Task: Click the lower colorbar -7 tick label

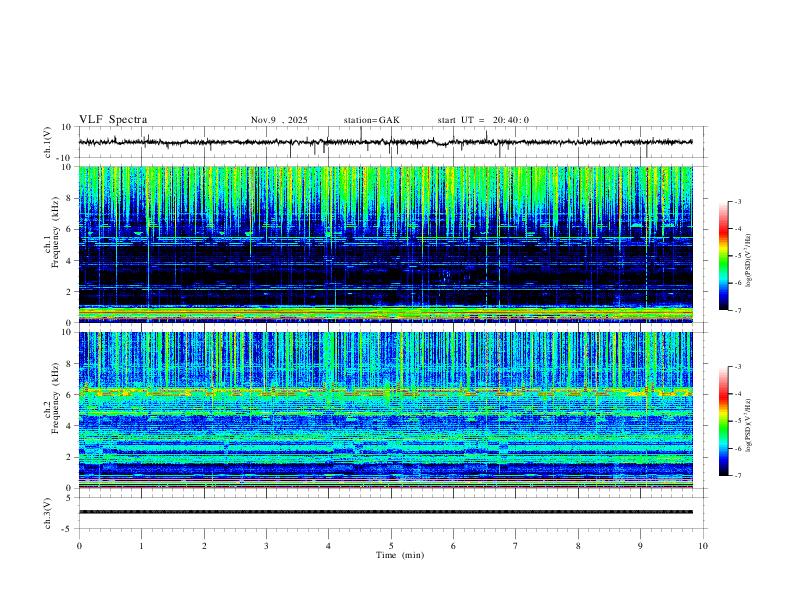Action: pyautogui.click(x=737, y=476)
